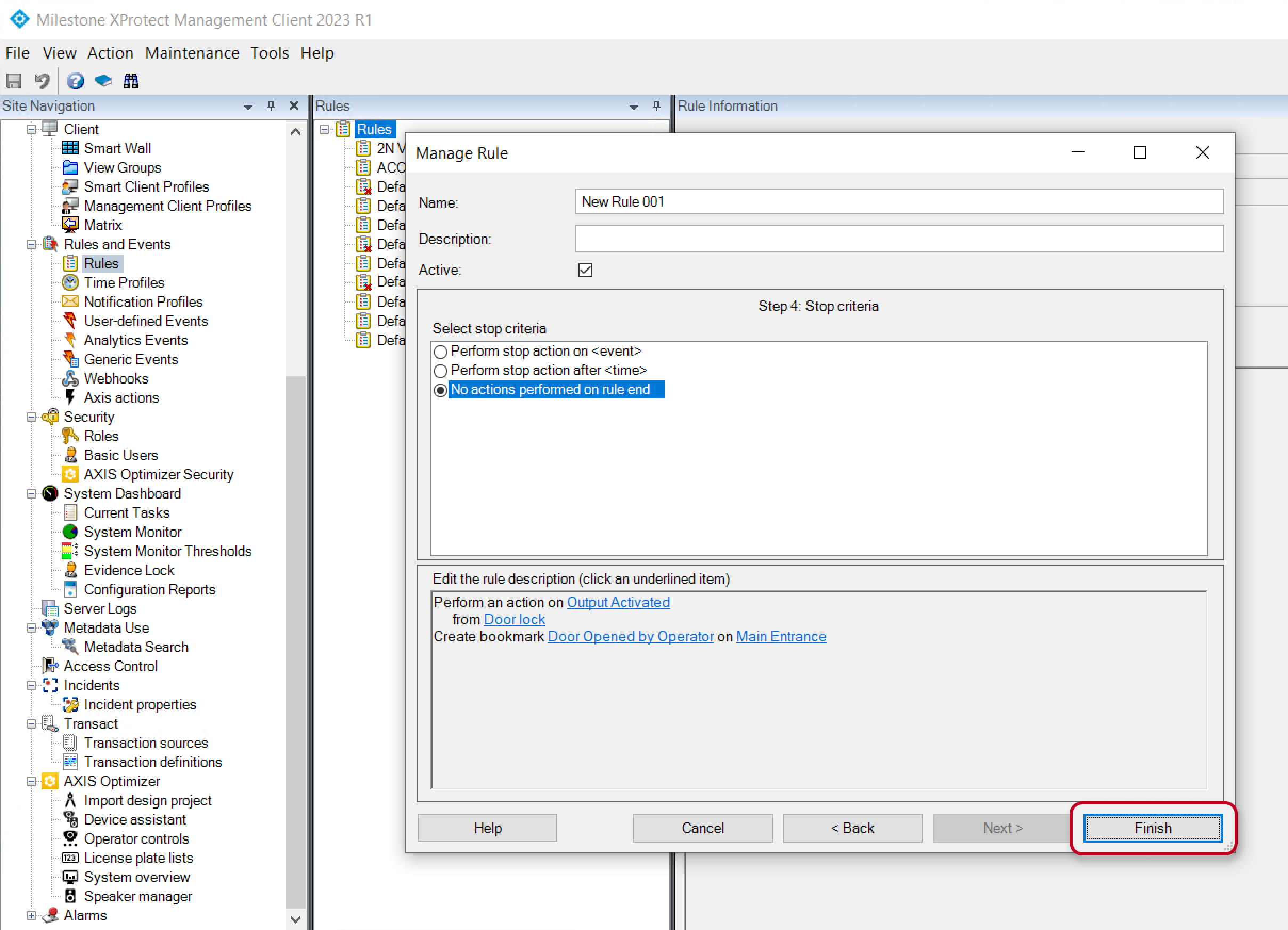Click the Save toolbar icon

(14, 81)
